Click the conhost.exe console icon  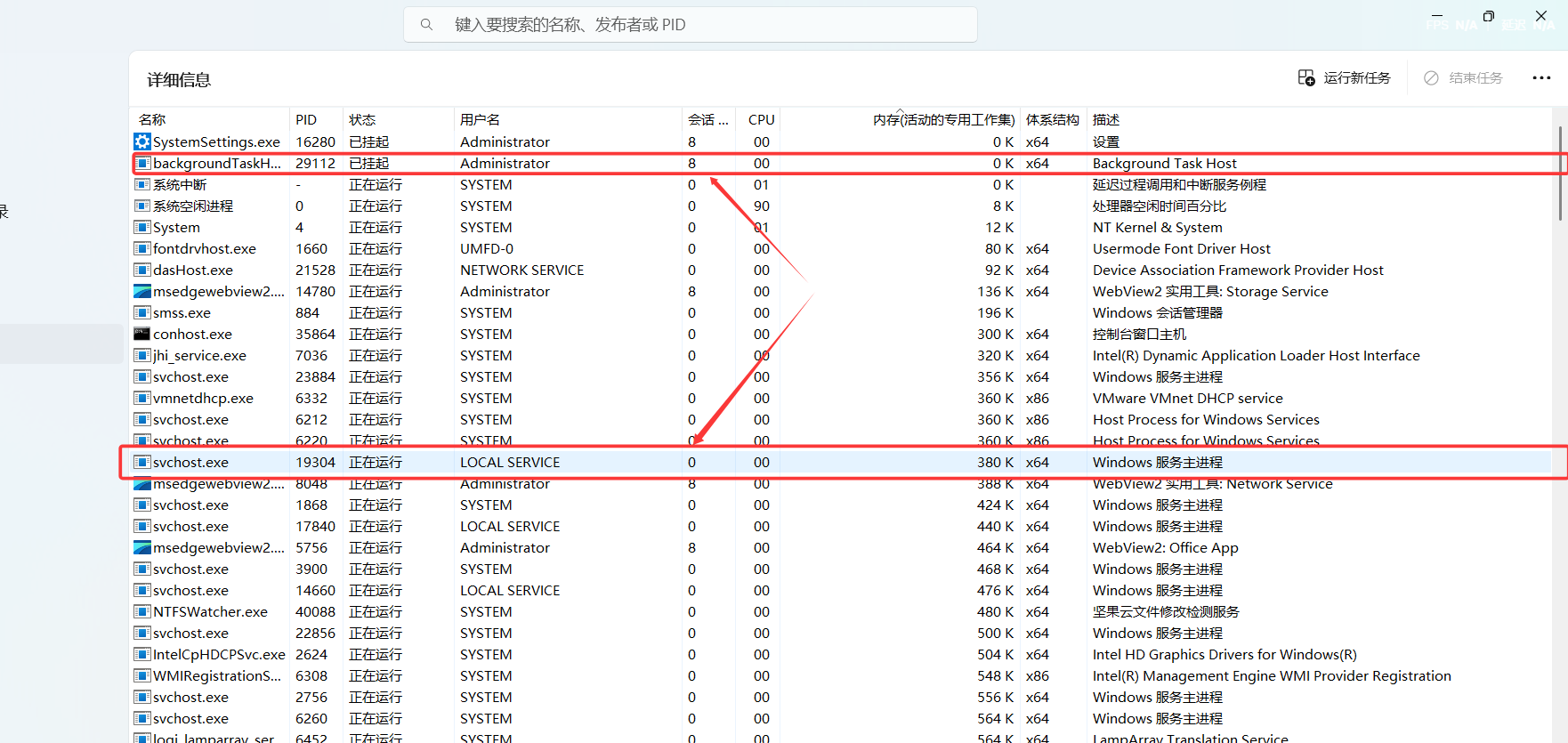click(x=142, y=334)
